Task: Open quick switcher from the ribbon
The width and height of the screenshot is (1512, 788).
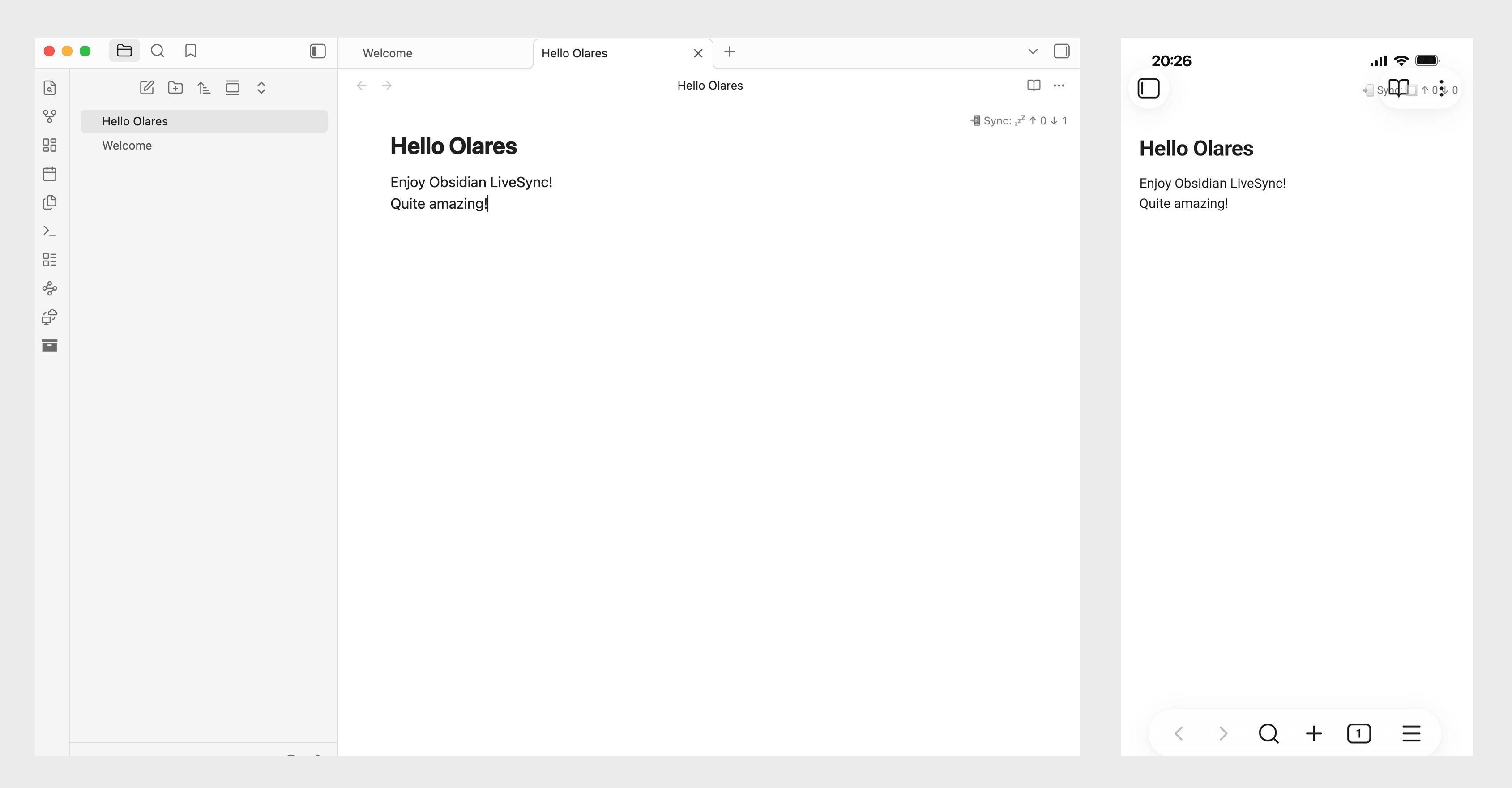Action: tap(50, 88)
